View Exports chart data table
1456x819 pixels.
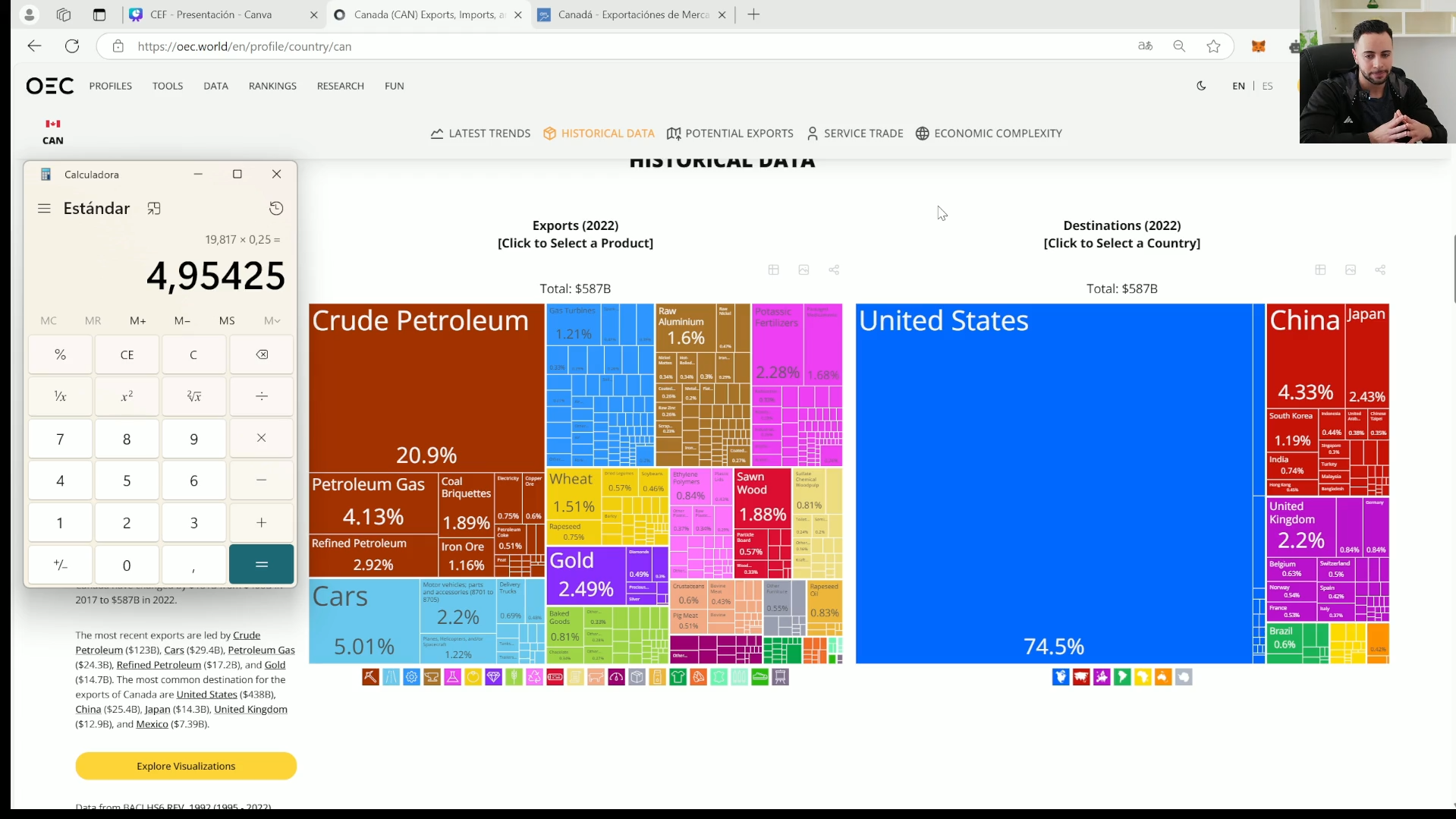773,270
